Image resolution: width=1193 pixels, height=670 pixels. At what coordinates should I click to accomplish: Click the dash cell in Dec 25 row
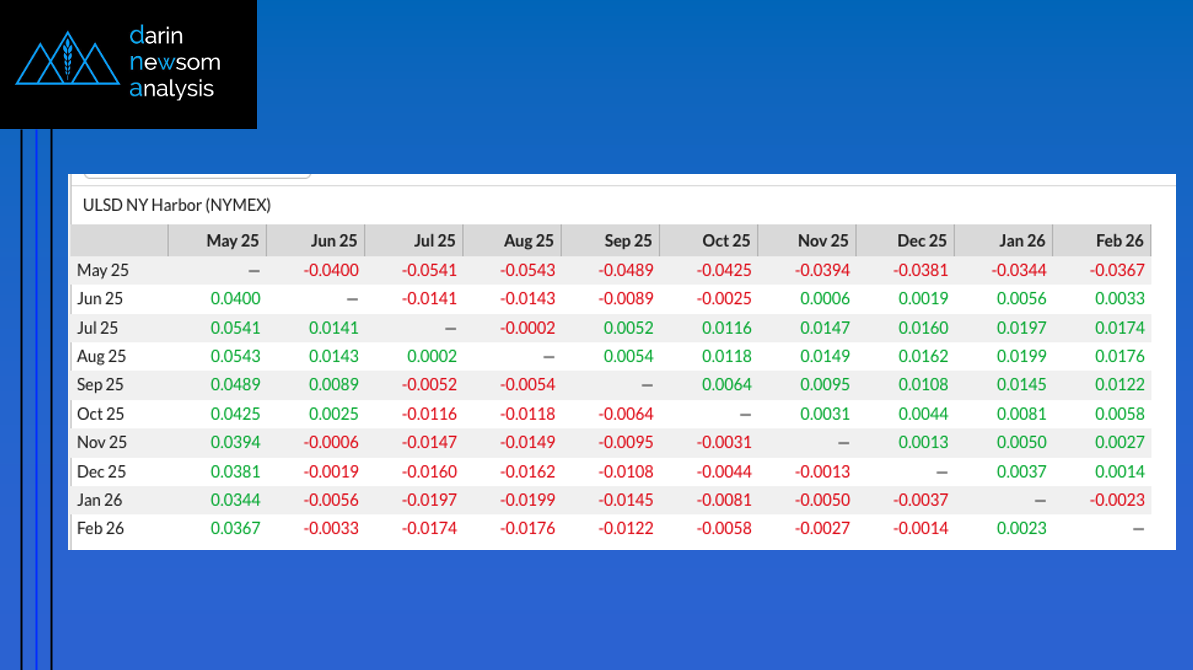(941, 472)
